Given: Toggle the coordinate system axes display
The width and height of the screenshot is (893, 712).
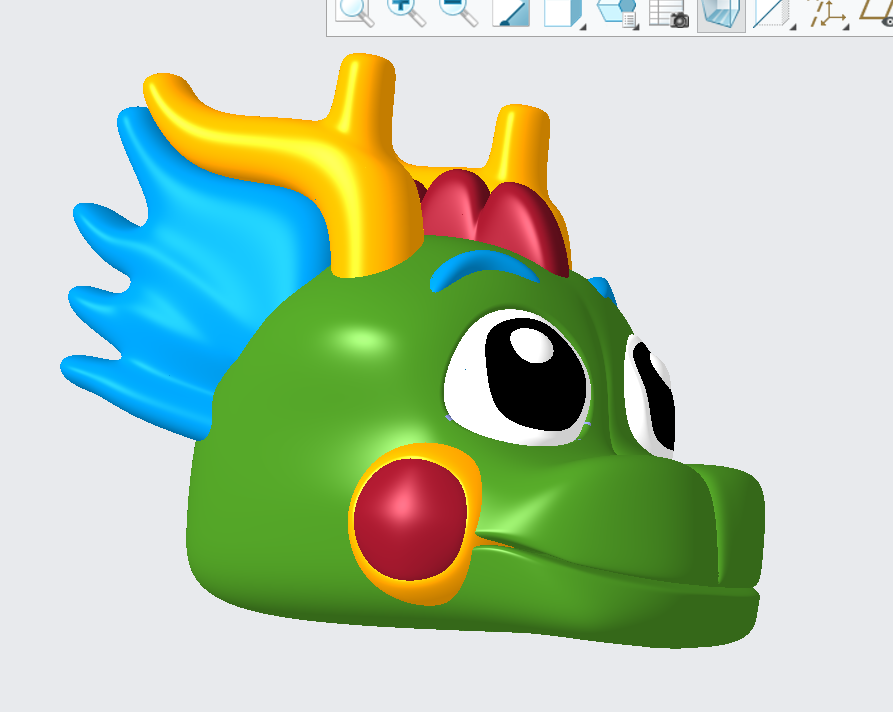Looking at the screenshot, I should point(827,14).
